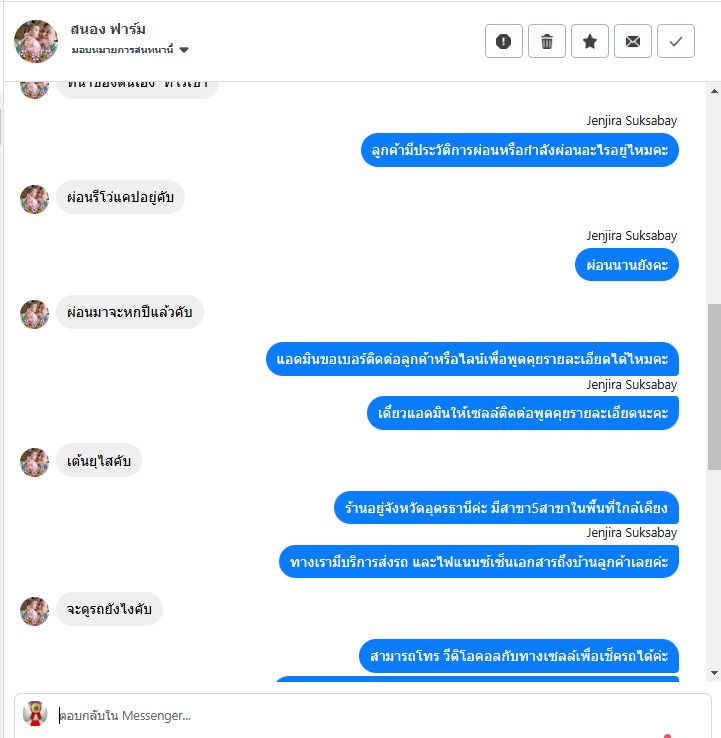Mark conversation unread with envelope icon
Viewport: 721px width, 738px height.
(633, 41)
